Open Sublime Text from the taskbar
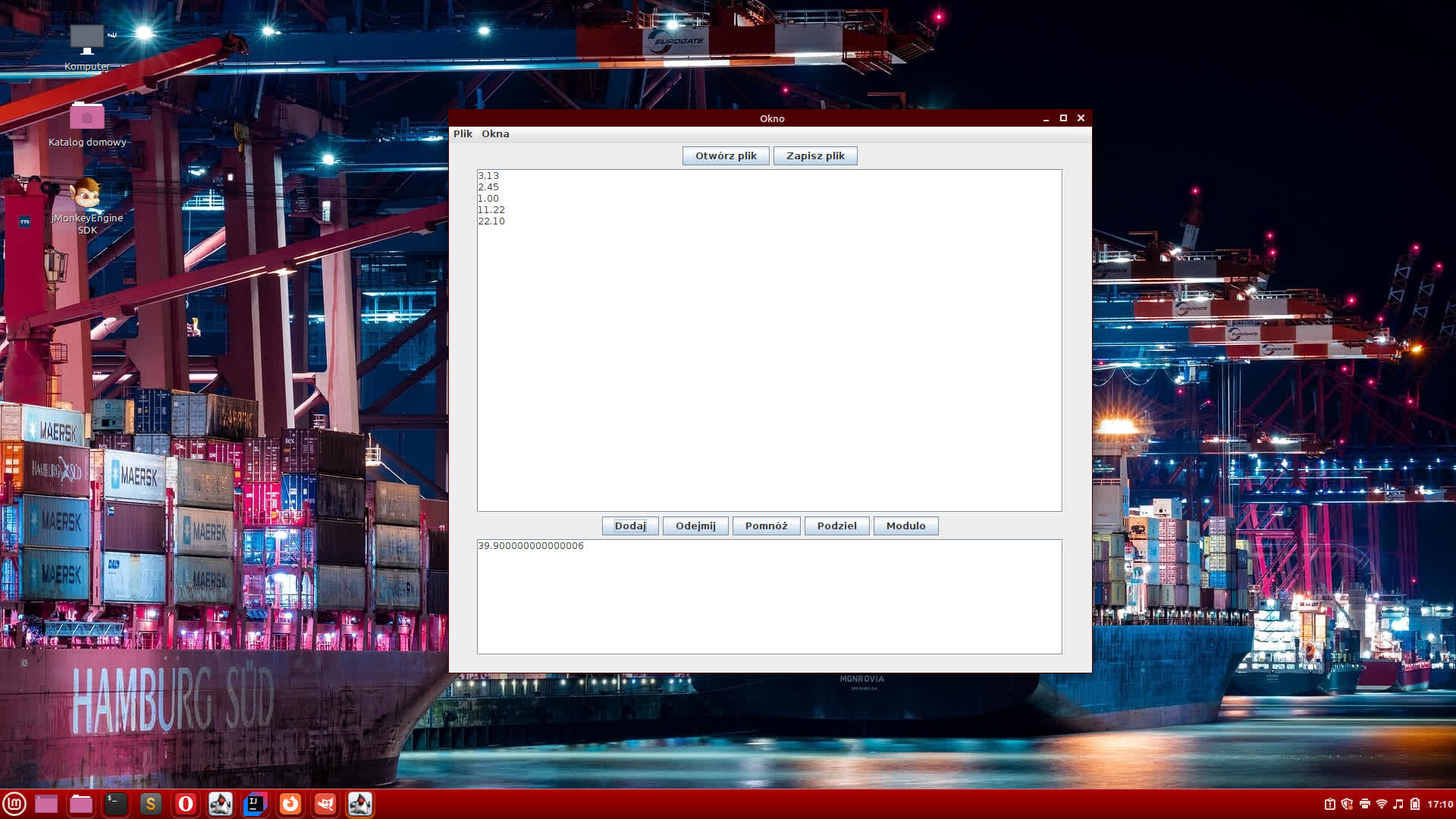 point(150,804)
